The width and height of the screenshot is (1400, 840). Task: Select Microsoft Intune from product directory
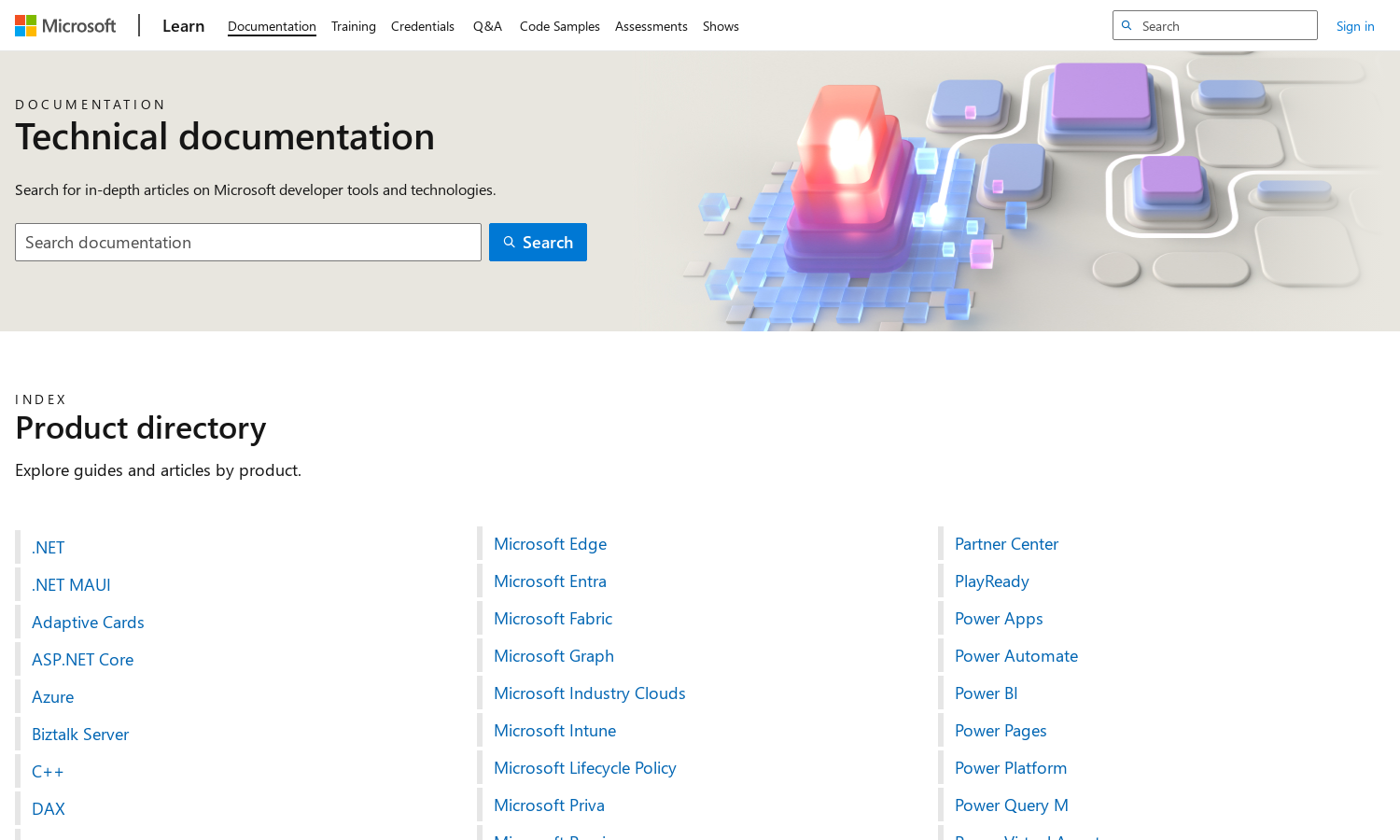(554, 731)
